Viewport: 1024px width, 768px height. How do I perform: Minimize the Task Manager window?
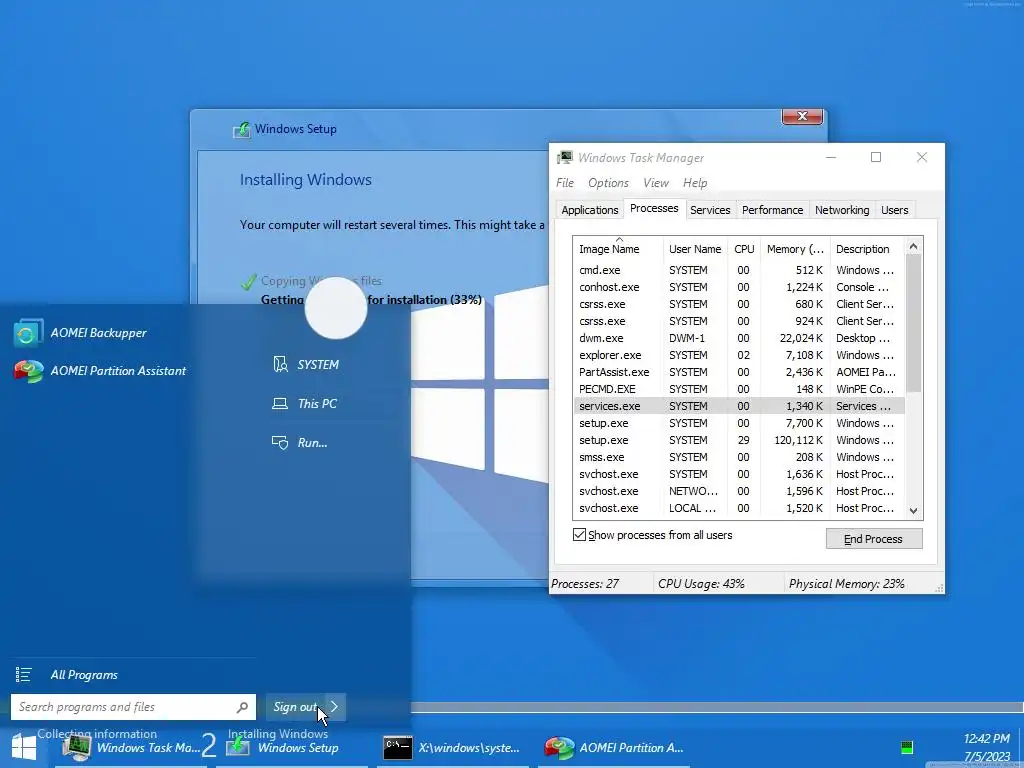click(x=831, y=157)
